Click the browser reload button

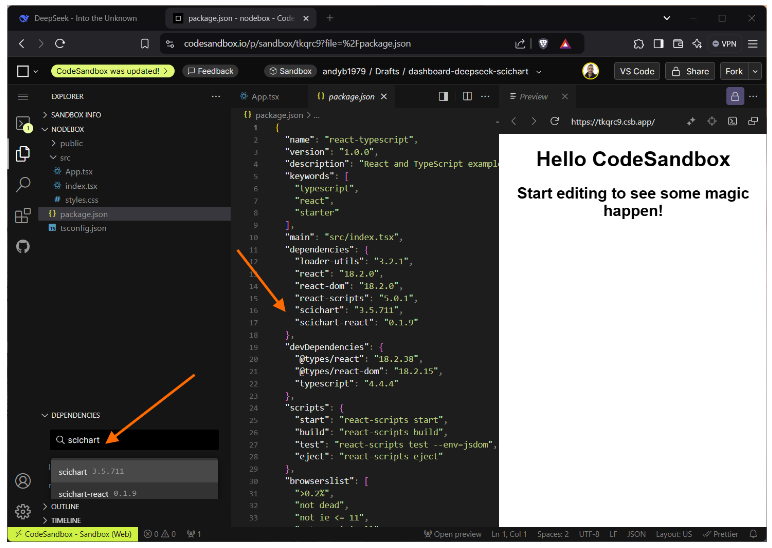[x=60, y=44]
